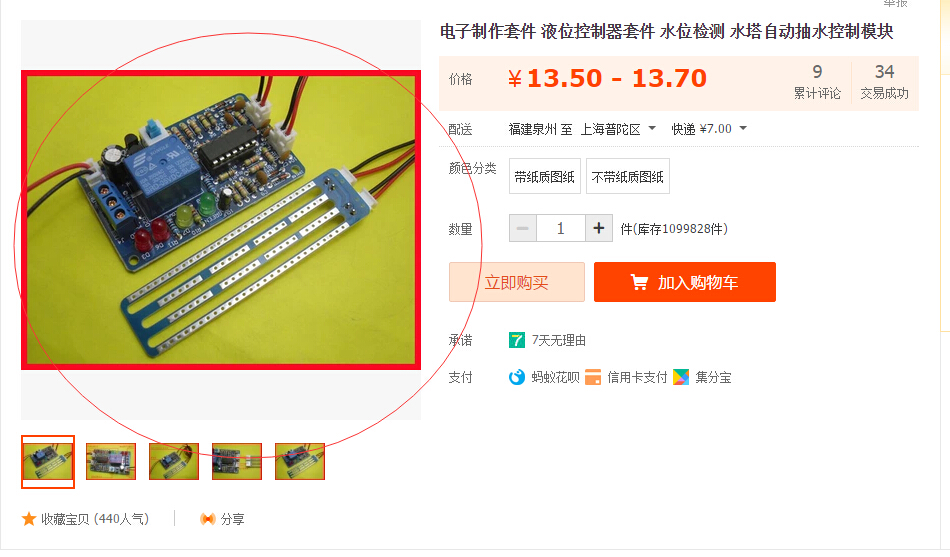Open the 9 累计评论 reviews tab
This screenshot has height=557, width=950.
pyautogui.click(x=817, y=82)
